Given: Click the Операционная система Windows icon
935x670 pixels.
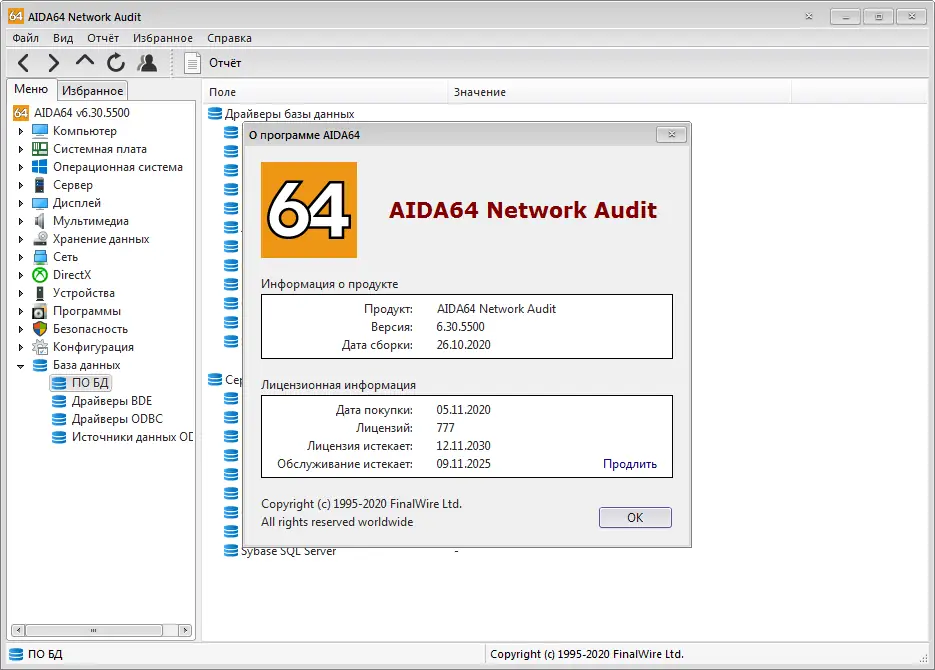Looking at the screenshot, I should [40, 167].
